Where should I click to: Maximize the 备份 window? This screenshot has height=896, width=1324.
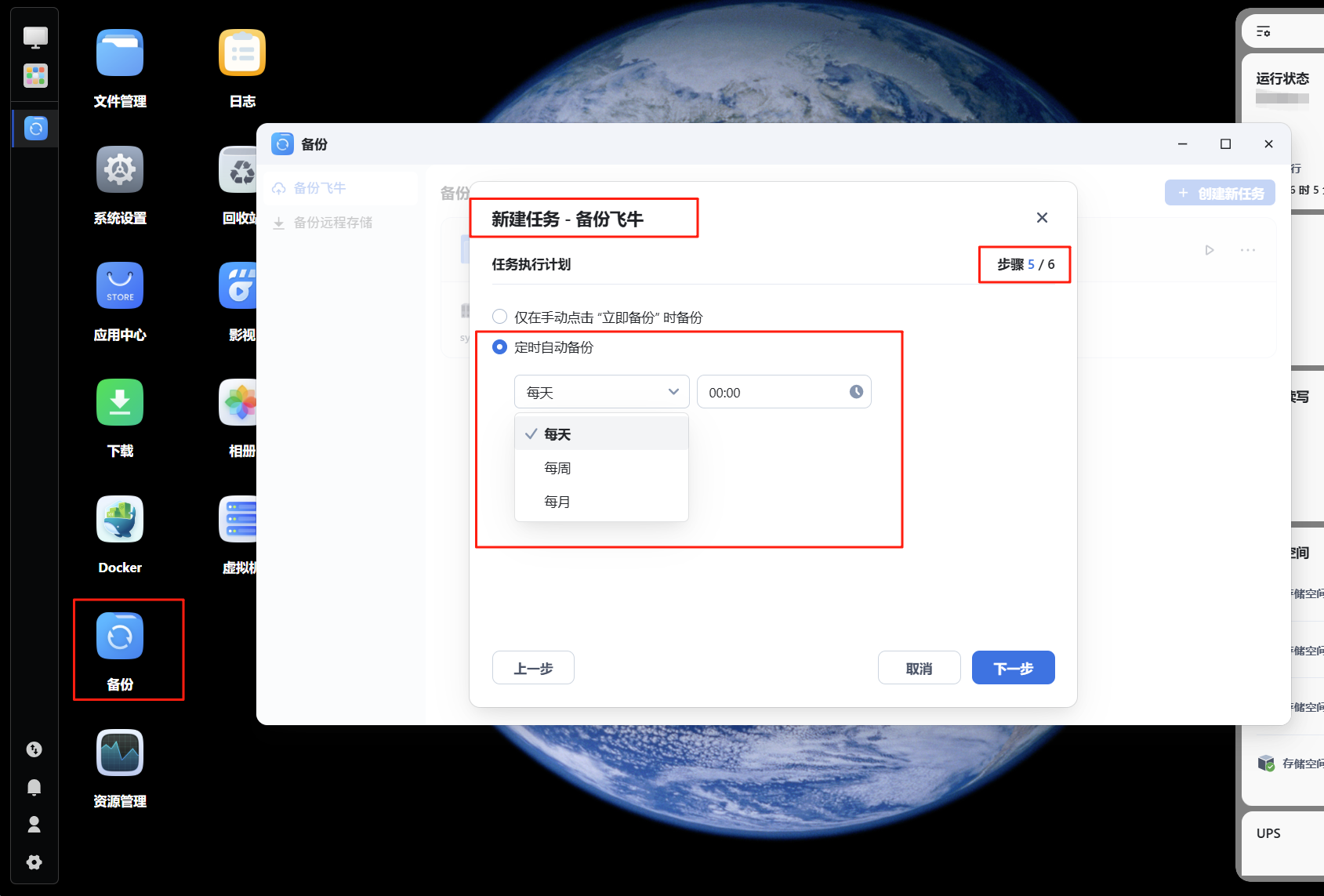point(1225,143)
